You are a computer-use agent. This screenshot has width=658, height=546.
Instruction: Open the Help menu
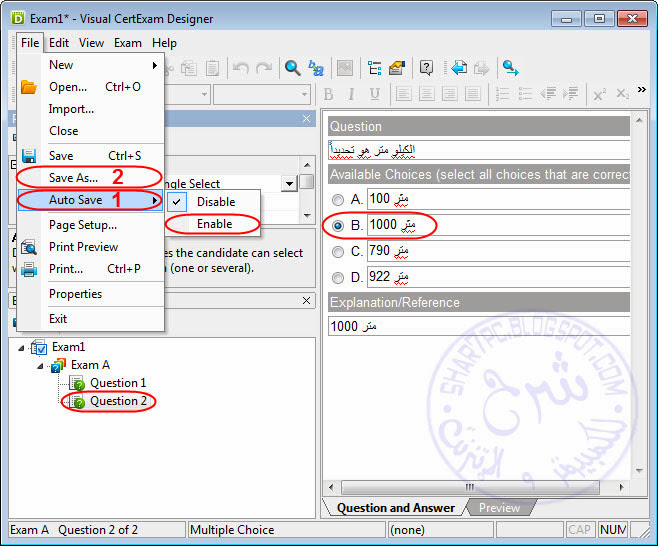coord(164,43)
